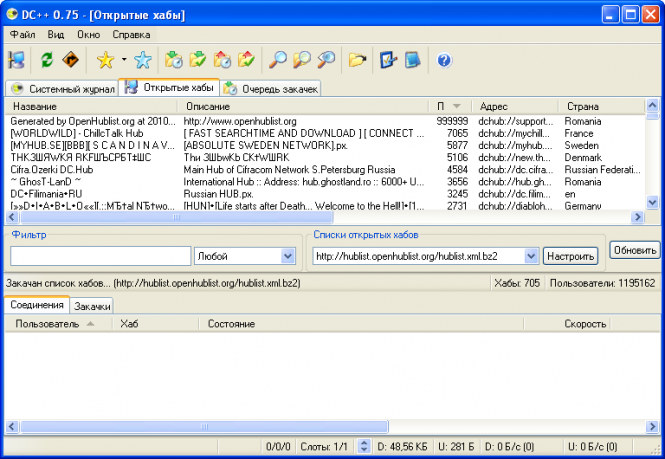665x459 pixels.
Task: Click the Настроить button
Action: (x=570, y=256)
